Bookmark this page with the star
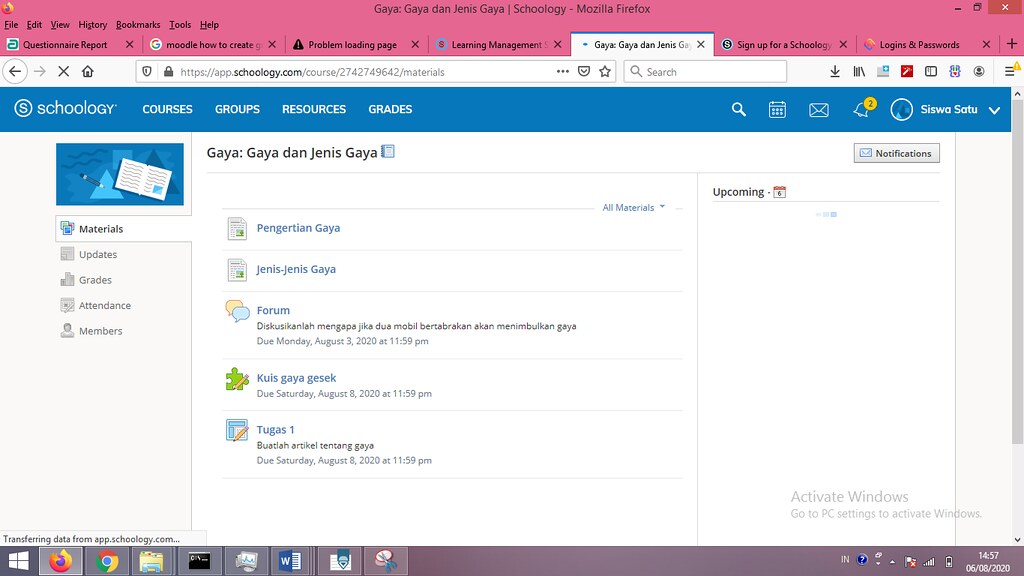Viewport: 1024px width, 576px height. point(605,72)
